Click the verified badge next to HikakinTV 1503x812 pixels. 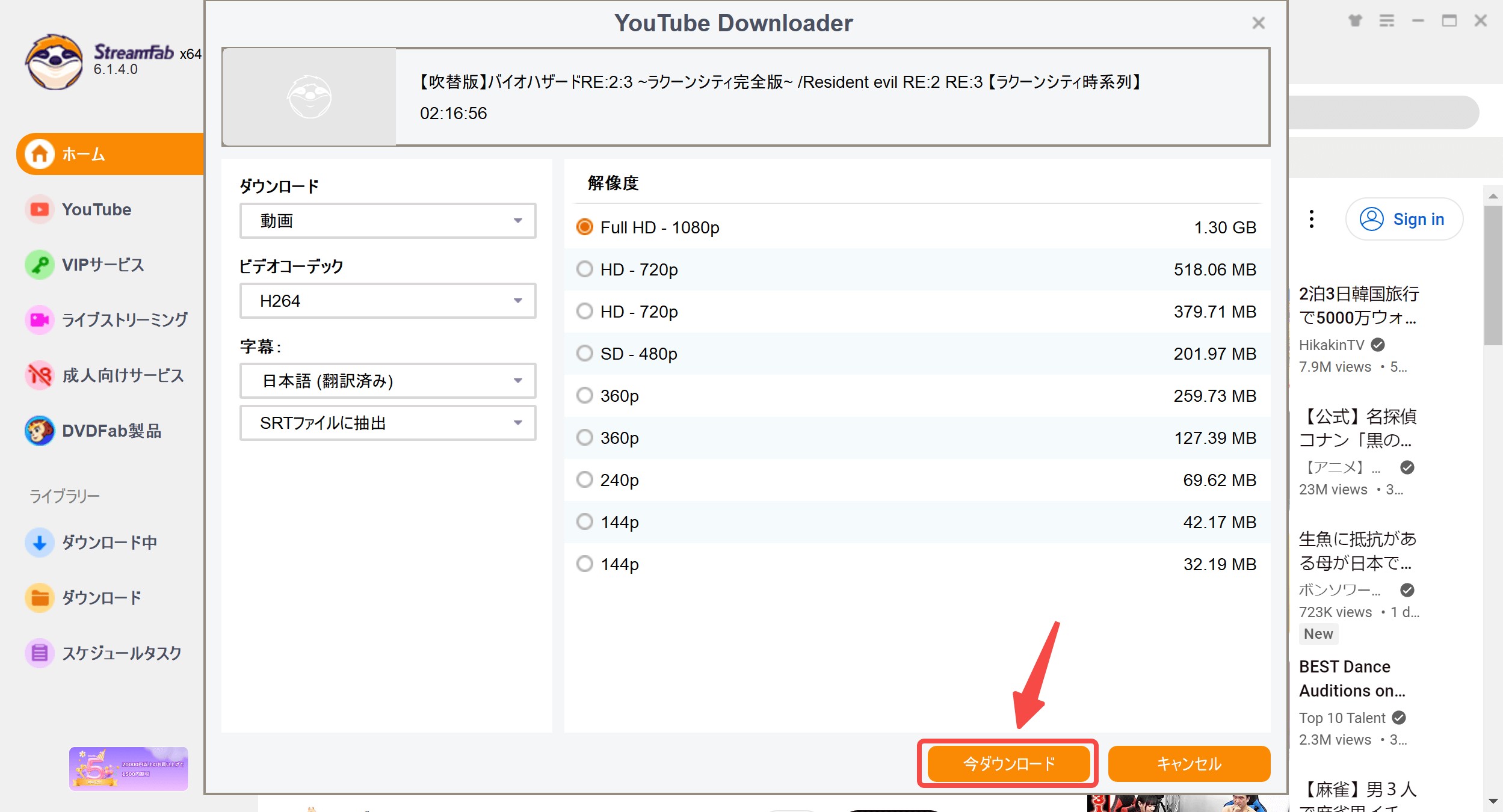(x=1378, y=345)
